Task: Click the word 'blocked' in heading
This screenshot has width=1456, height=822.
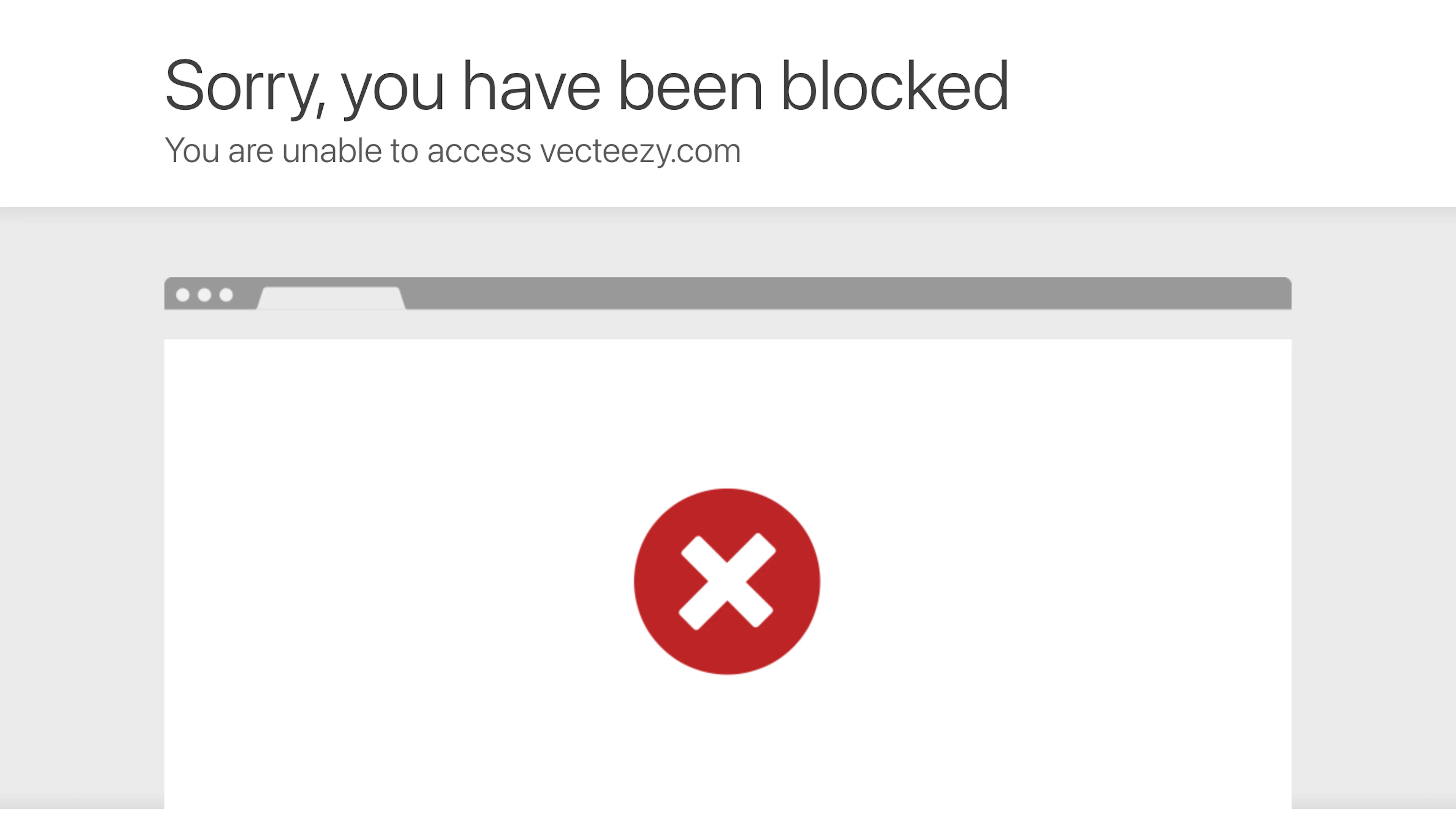Action: [895, 85]
